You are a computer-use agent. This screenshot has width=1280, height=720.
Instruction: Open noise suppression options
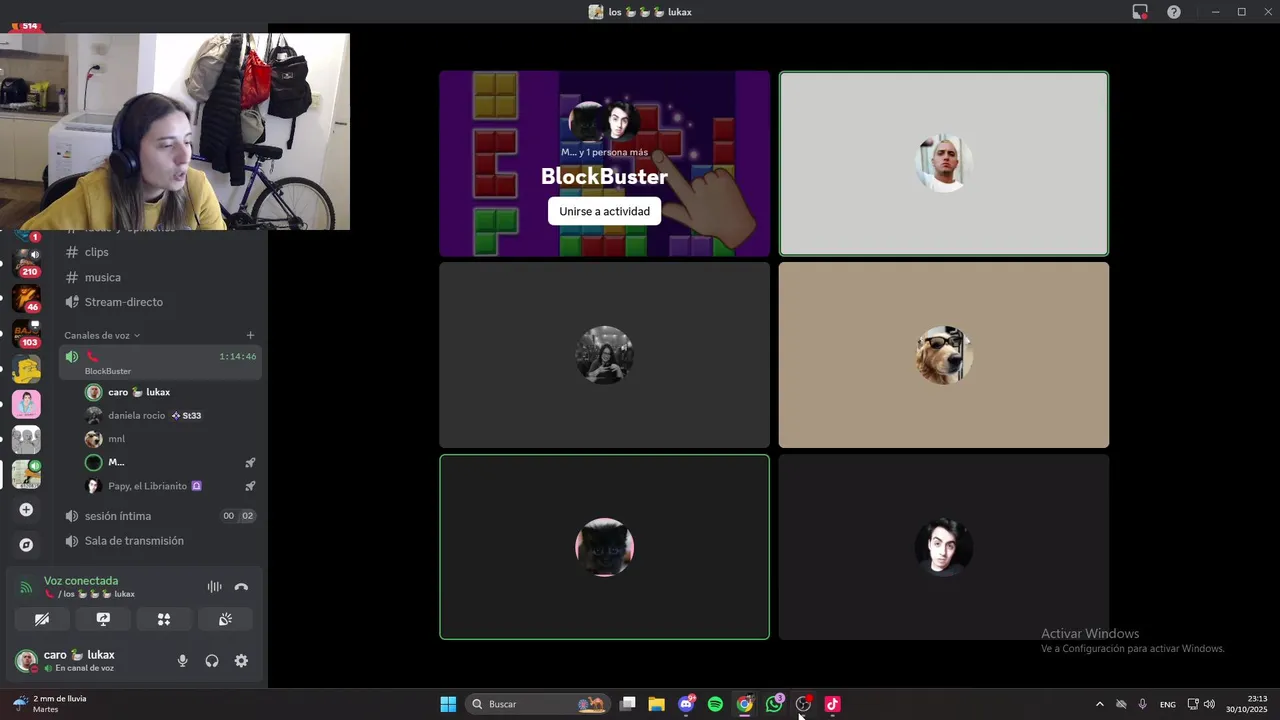click(214, 587)
